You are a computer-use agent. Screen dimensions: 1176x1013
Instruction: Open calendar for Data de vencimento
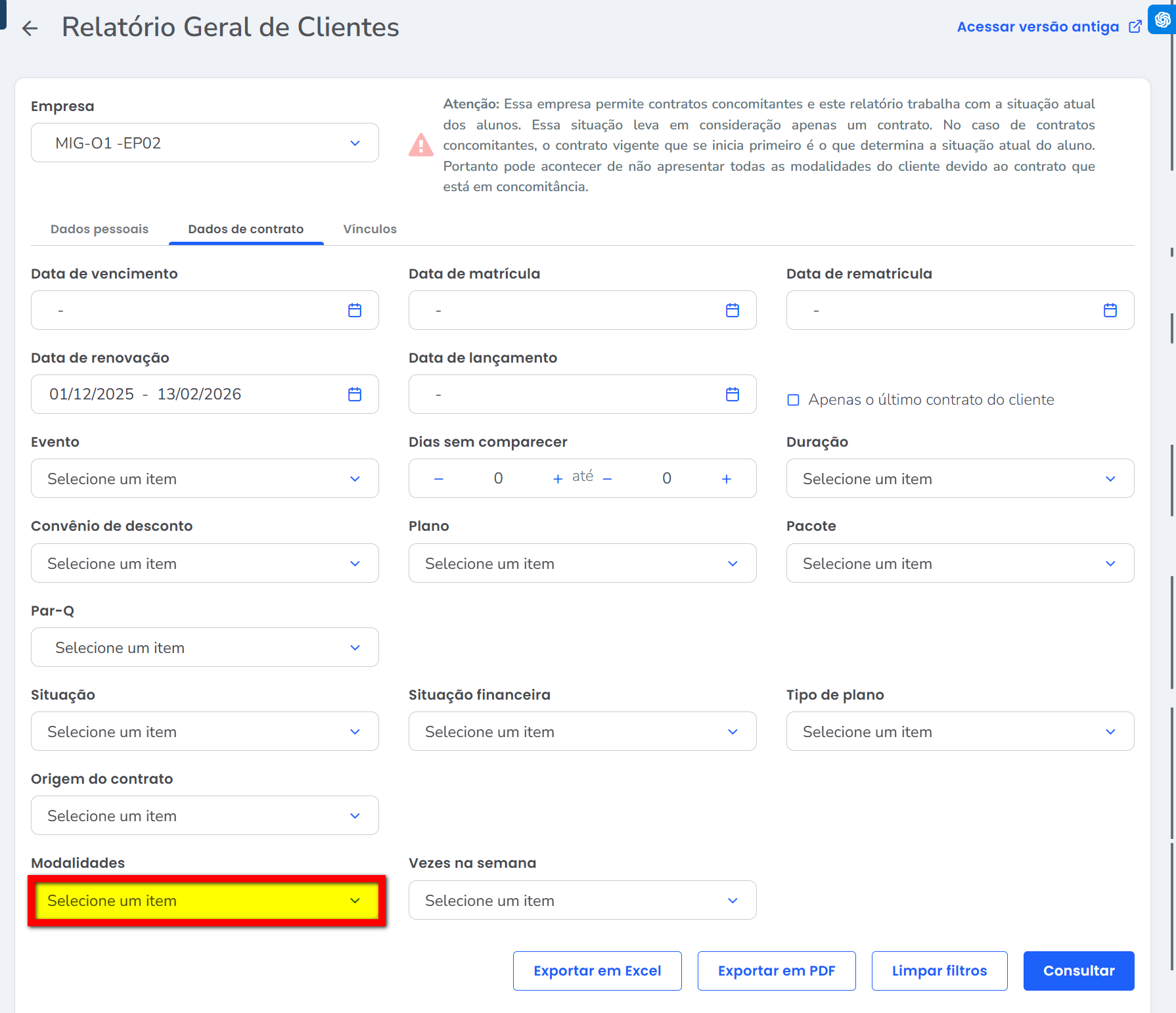(x=355, y=310)
